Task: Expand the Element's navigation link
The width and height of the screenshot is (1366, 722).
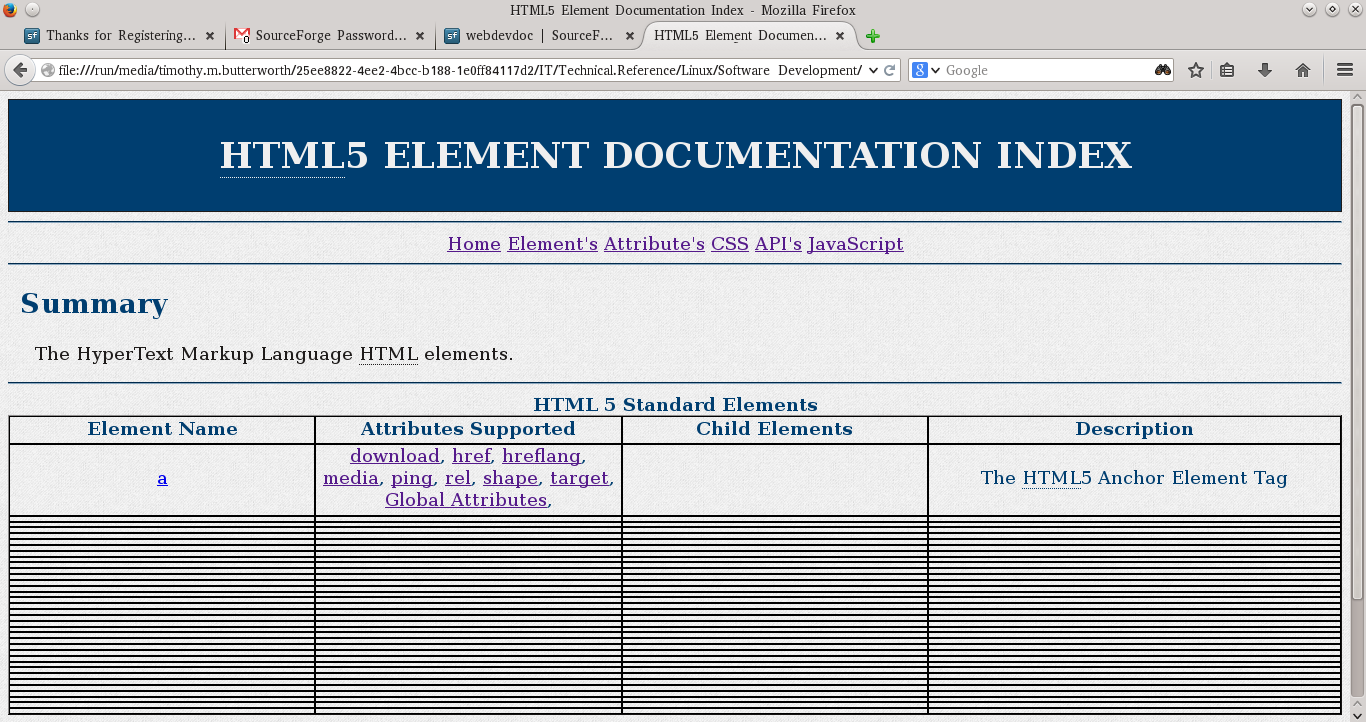Action: (552, 243)
